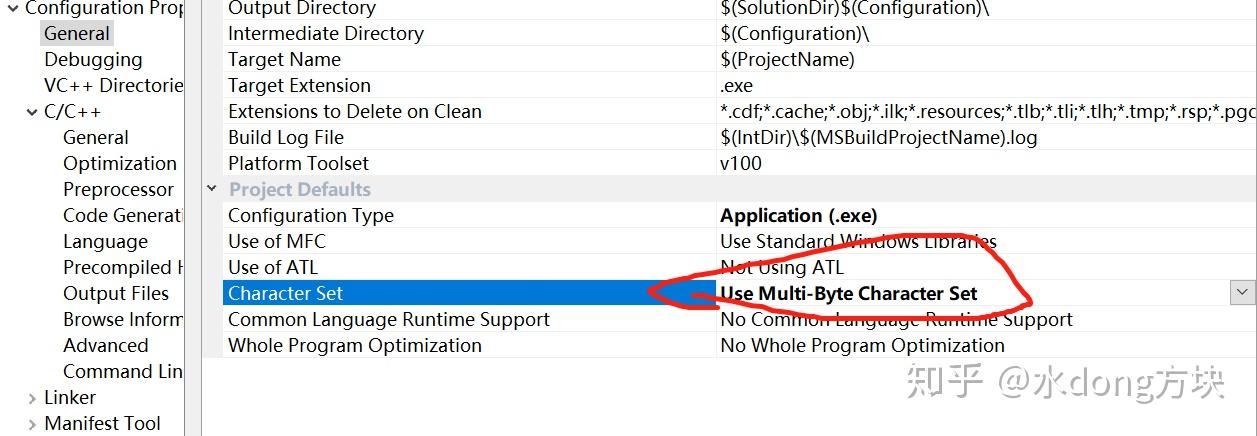The image size is (1257, 436).
Task: Click the Configuration Type property row
Action: point(311,215)
